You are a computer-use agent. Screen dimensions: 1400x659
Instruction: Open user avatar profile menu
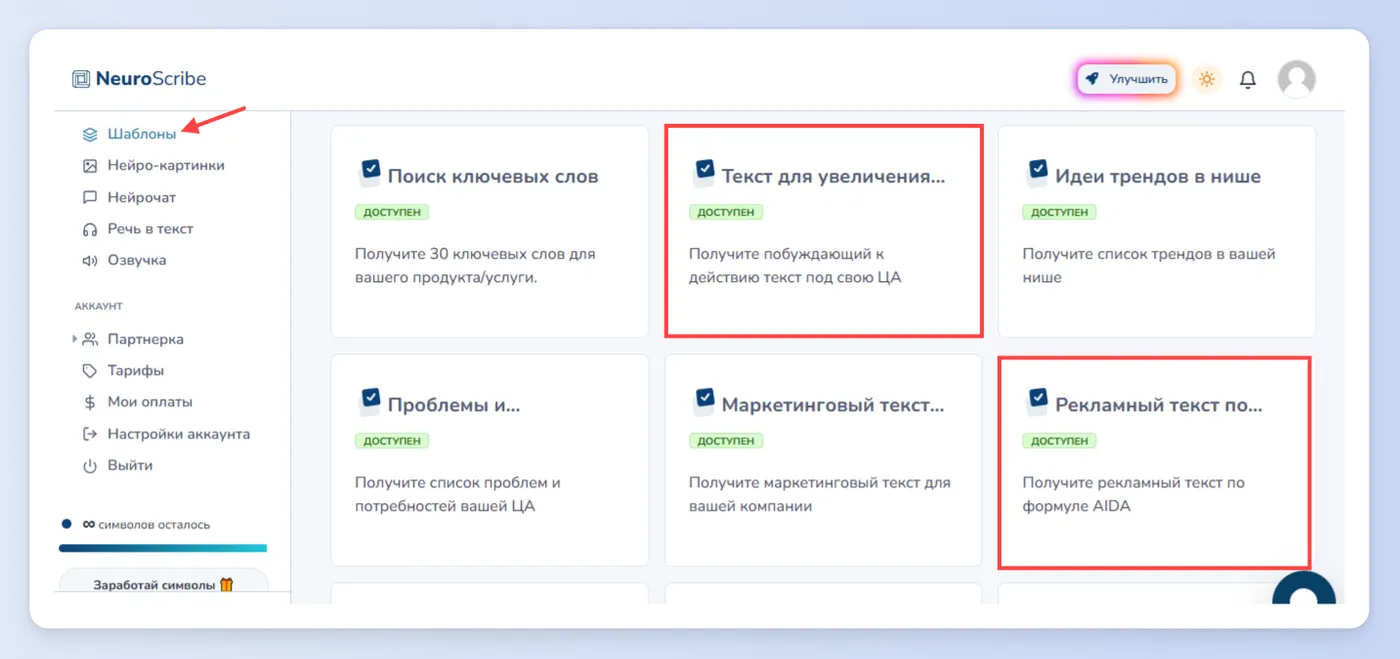(x=1297, y=79)
